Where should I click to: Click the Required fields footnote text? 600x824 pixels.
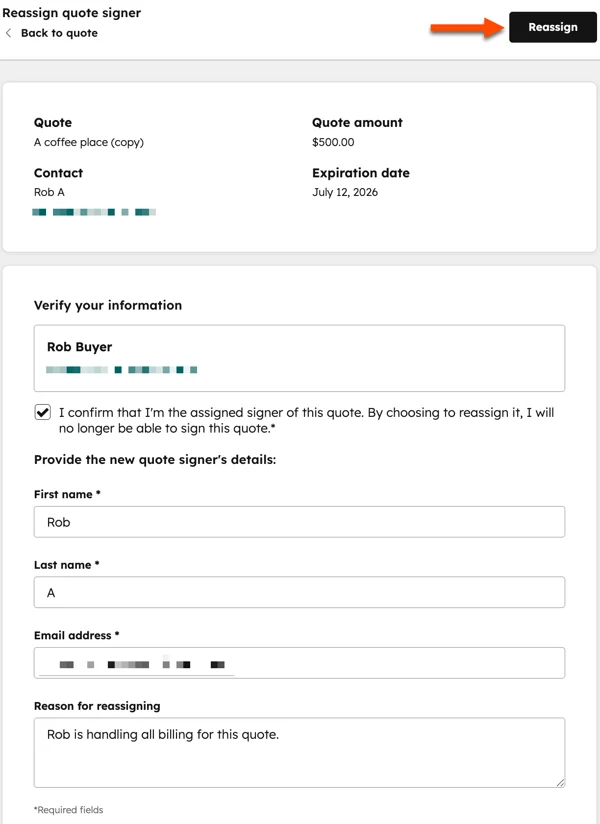pos(69,810)
